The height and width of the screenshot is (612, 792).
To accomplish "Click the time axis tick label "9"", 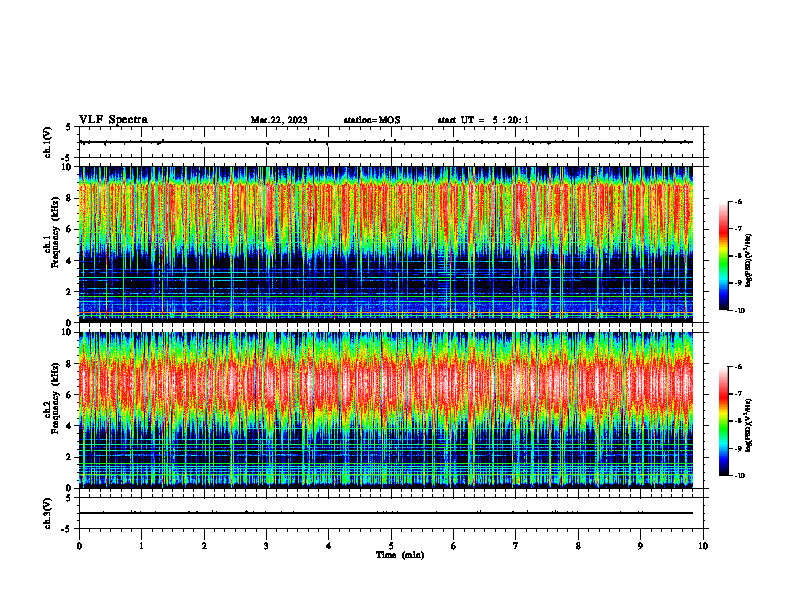I will click(640, 546).
